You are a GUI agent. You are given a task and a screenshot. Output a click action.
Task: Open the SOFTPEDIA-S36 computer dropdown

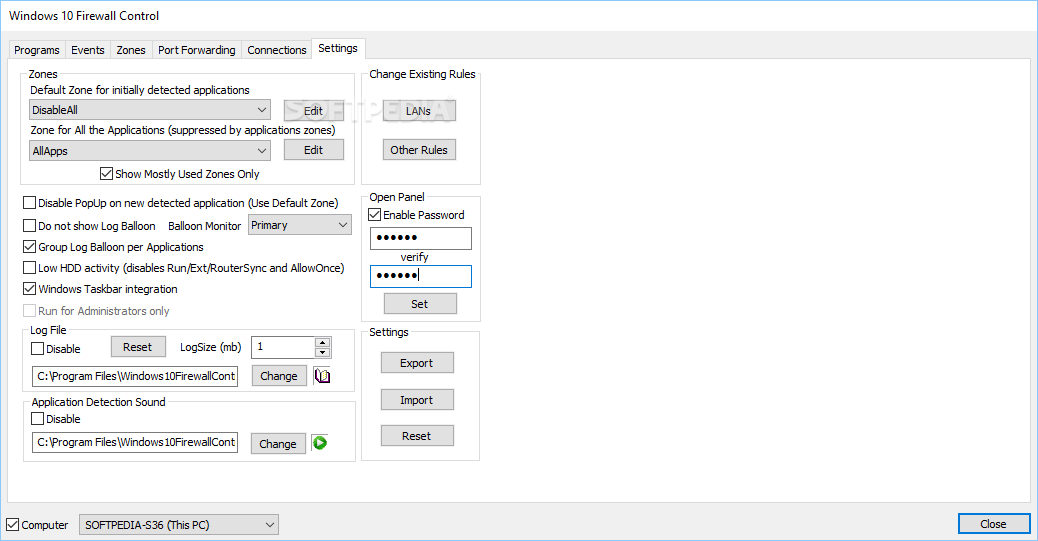[179, 525]
